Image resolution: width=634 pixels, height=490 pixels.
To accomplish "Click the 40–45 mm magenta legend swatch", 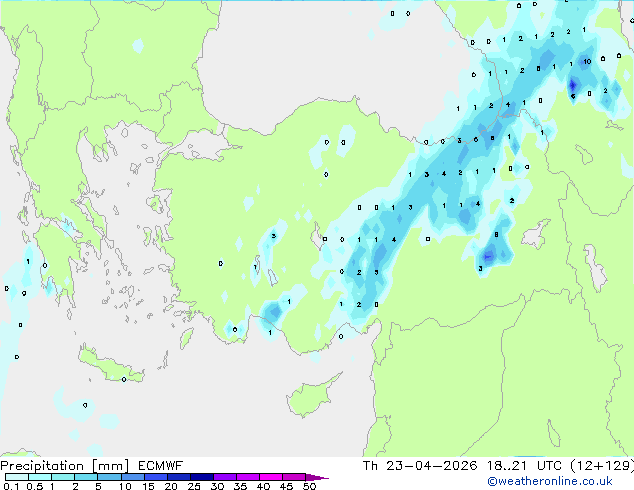I will 271,477.
